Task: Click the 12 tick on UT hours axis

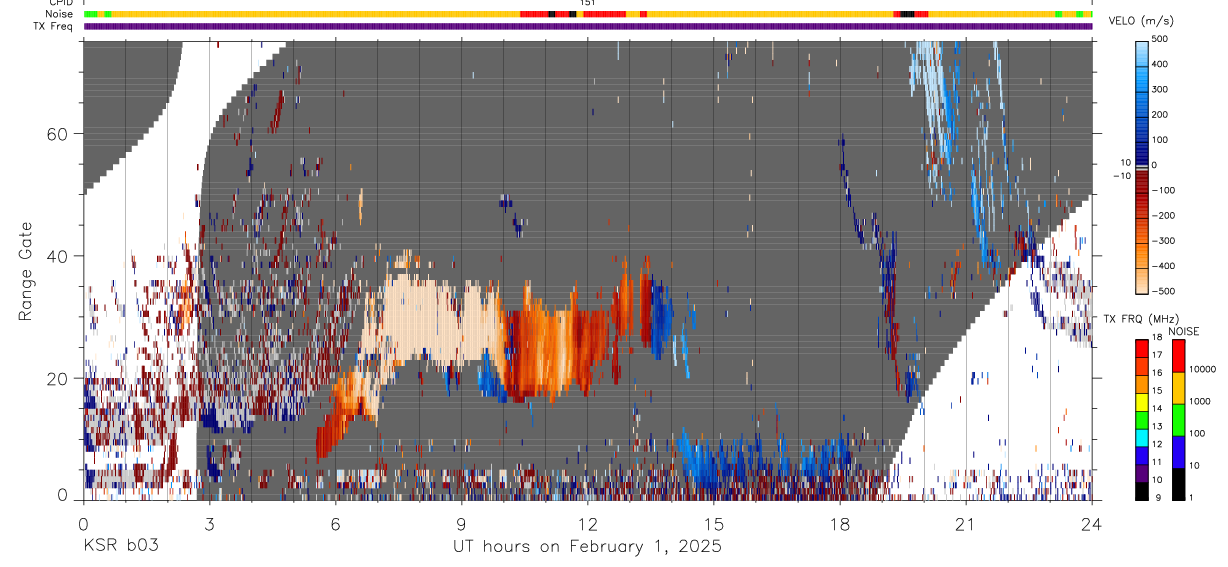Action: [587, 523]
